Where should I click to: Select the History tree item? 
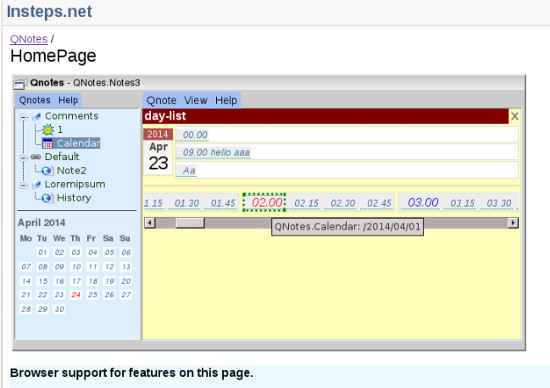(x=74, y=198)
